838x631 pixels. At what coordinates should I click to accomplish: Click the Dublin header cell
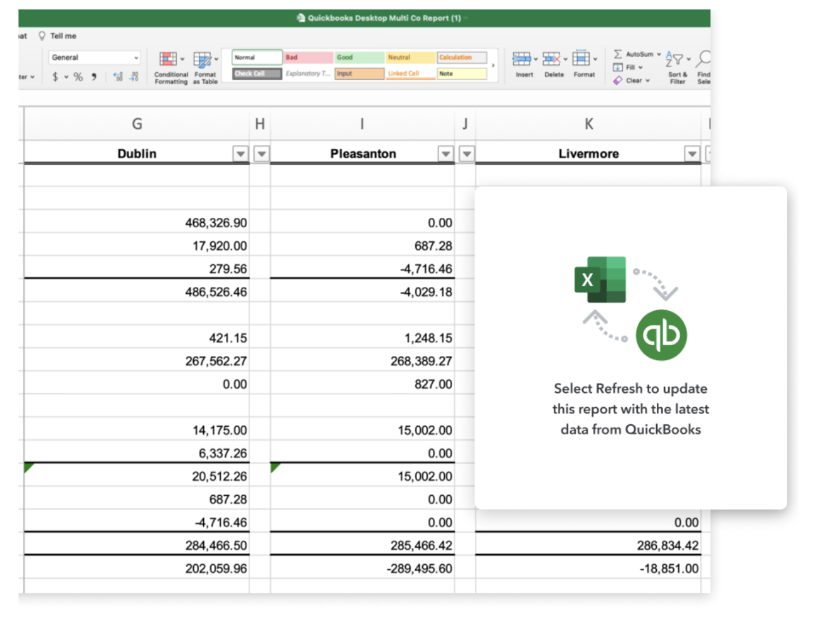tap(137, 154)
